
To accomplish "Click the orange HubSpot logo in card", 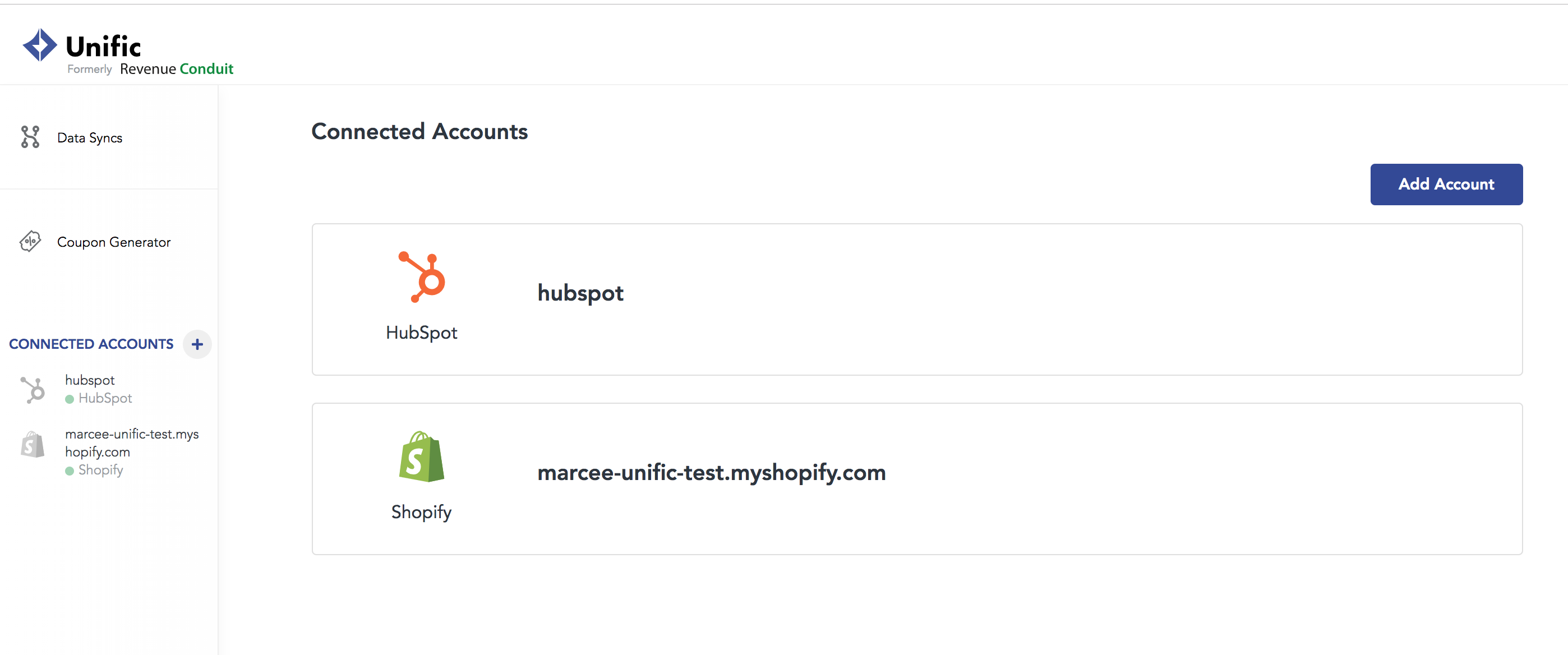I will pos(422,277).
